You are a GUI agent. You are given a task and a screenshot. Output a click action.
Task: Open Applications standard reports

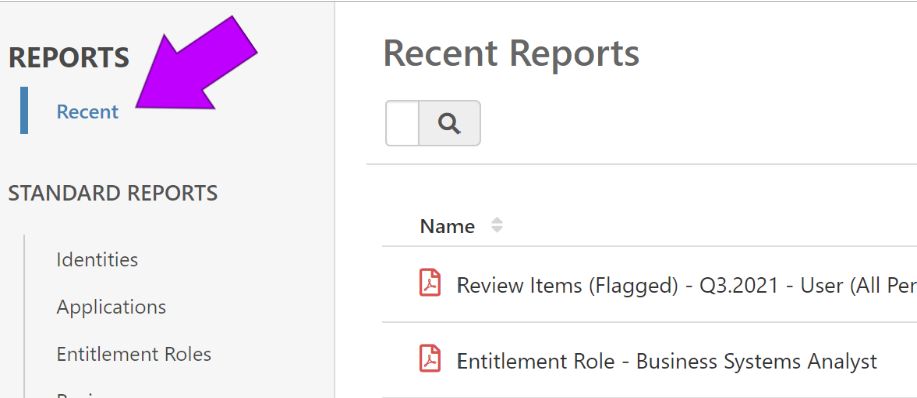pos(111,307)
